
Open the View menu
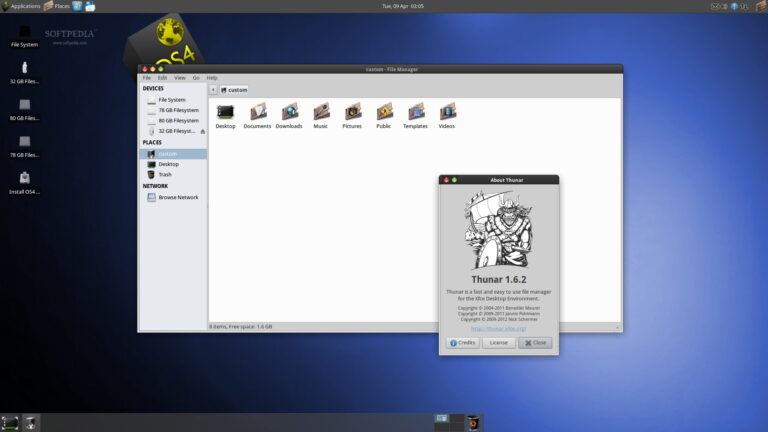(180, 77)
